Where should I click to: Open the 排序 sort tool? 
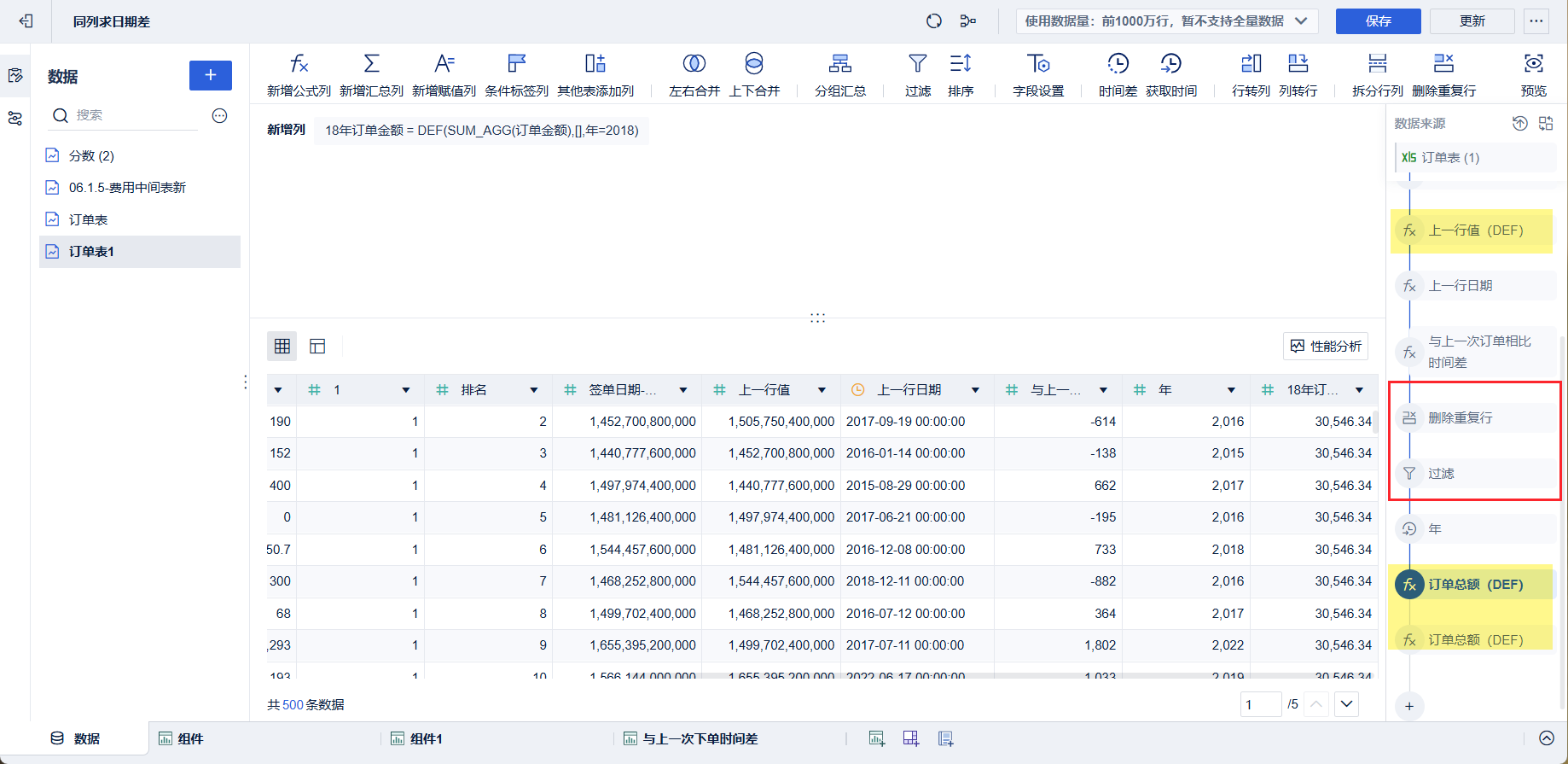point(961,74)
